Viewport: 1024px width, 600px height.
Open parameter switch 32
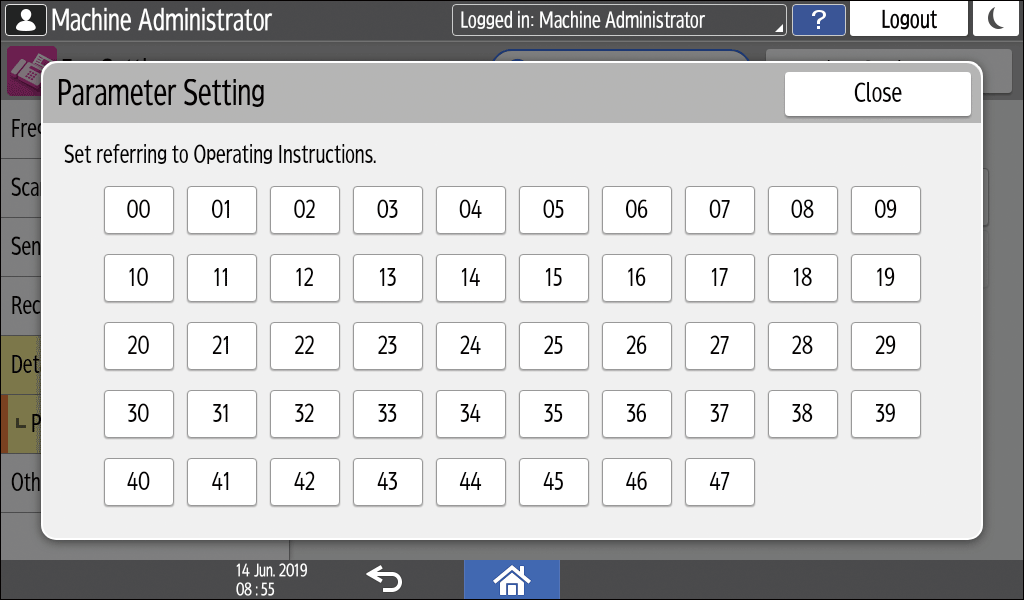(x=305, y=414)
